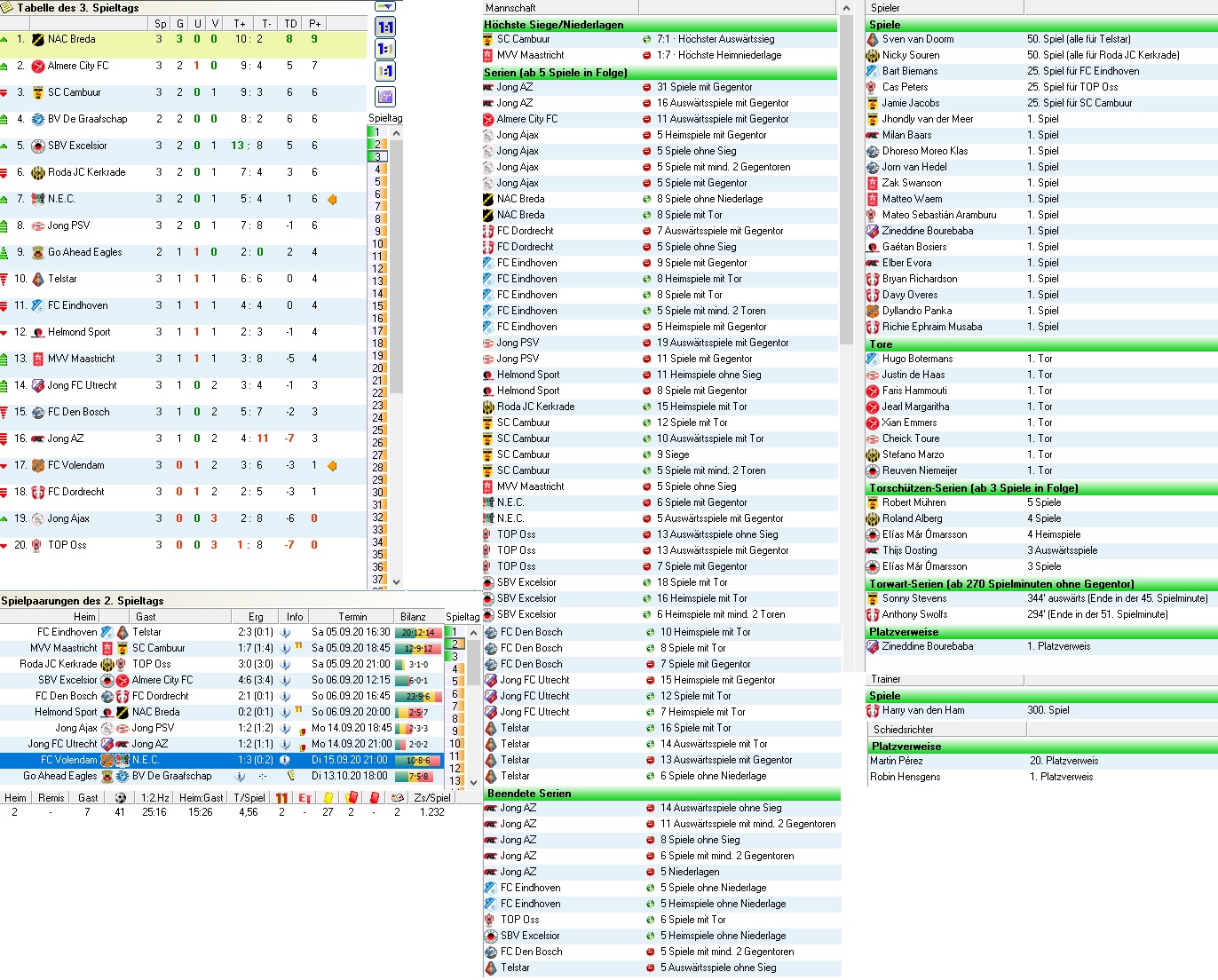Image resolution: width=1218 pixels, height=980 pixels.
Task: Click the table icon beside "Tabelle des 3. Spieltags"
Action: [8, 7]
